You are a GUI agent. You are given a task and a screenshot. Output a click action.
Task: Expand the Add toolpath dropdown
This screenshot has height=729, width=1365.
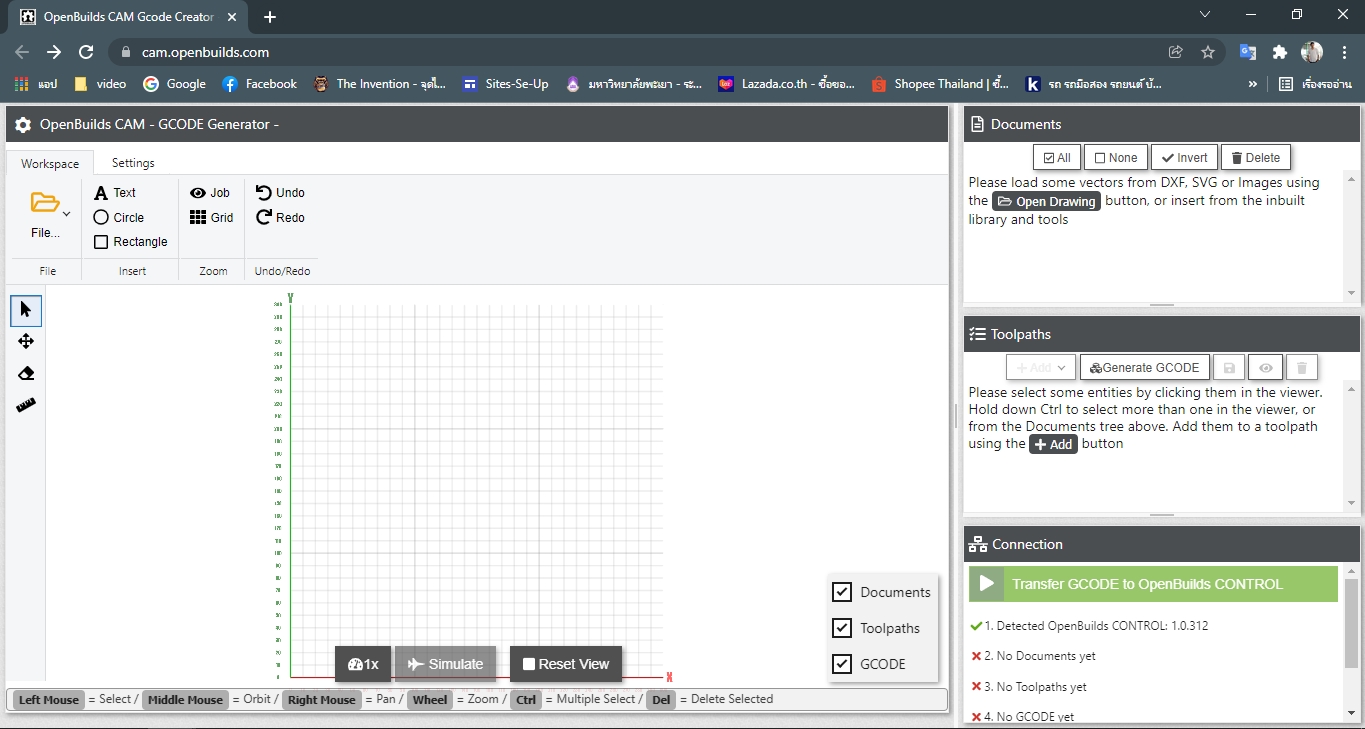tap(1040, 368)
